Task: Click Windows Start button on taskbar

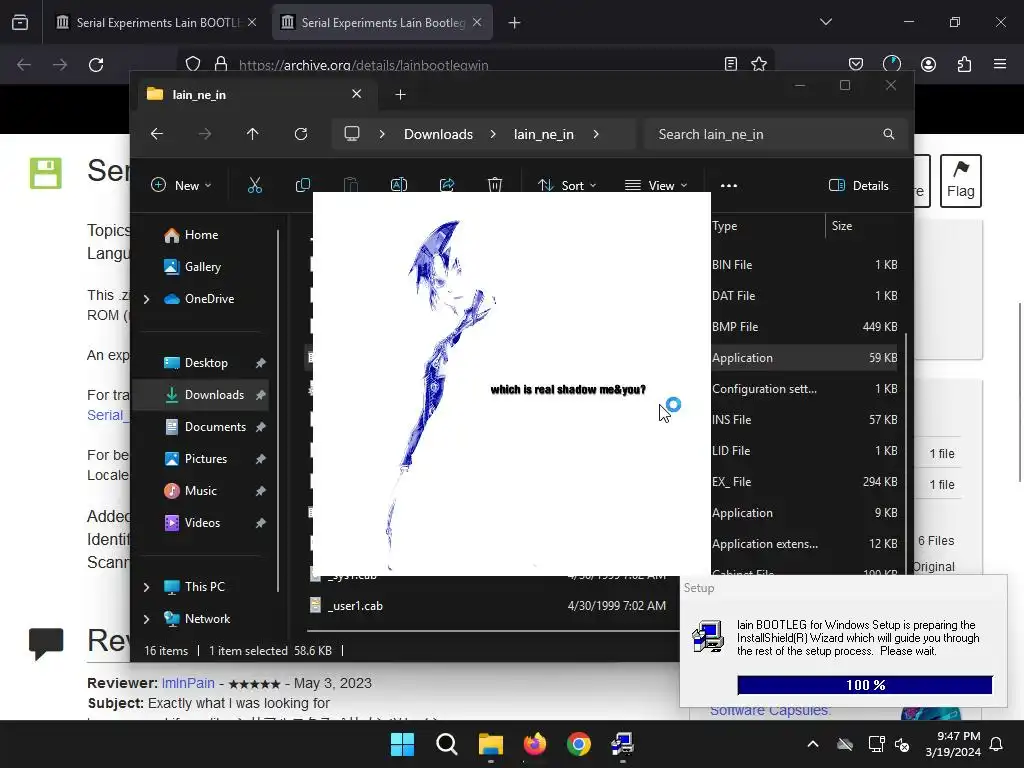Action: (x=402, y=744)
